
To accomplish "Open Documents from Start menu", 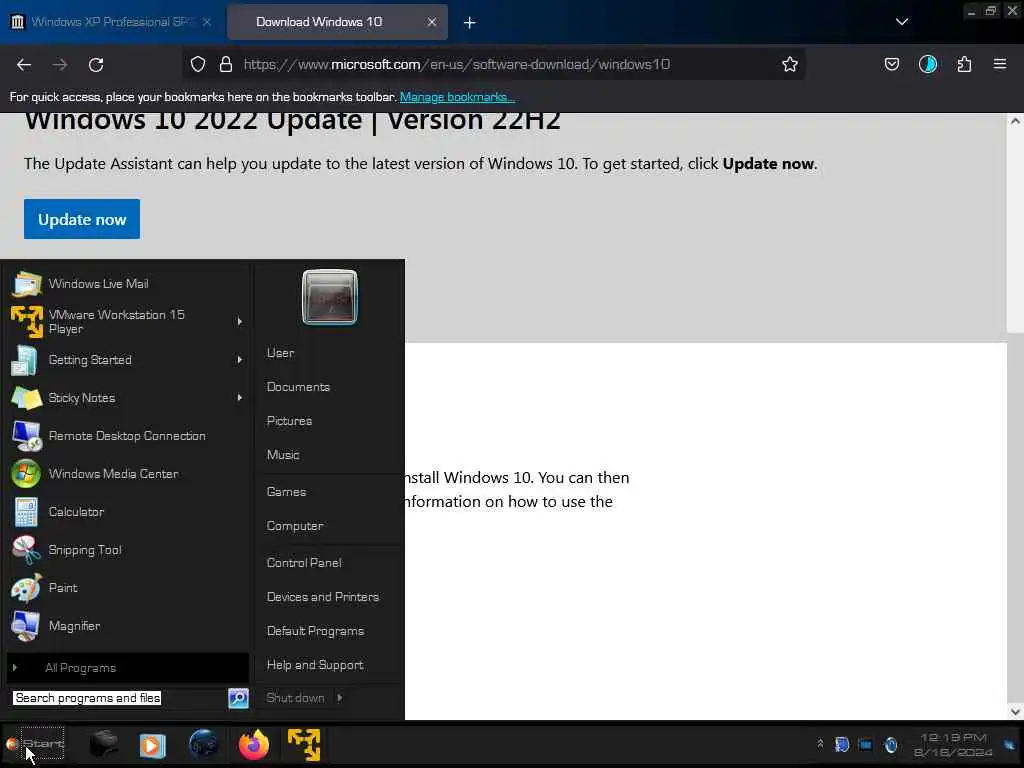I will (298, 387).
